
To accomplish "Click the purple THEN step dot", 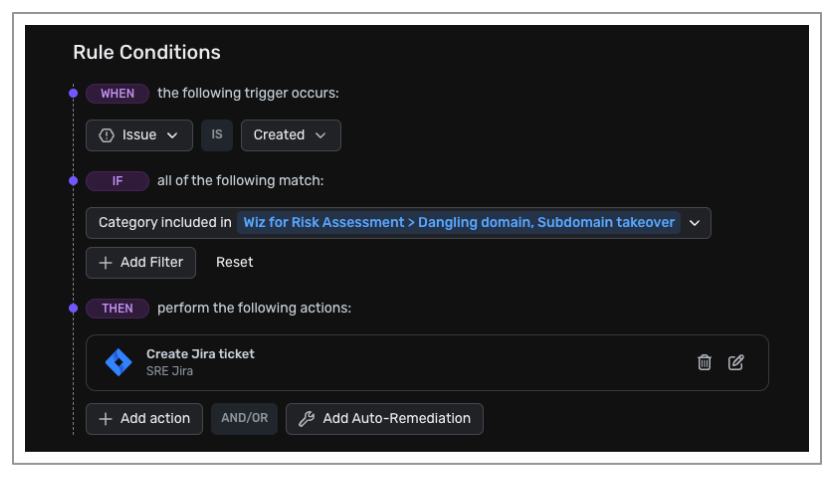I will pyautogui.click(x=73, y=308).
